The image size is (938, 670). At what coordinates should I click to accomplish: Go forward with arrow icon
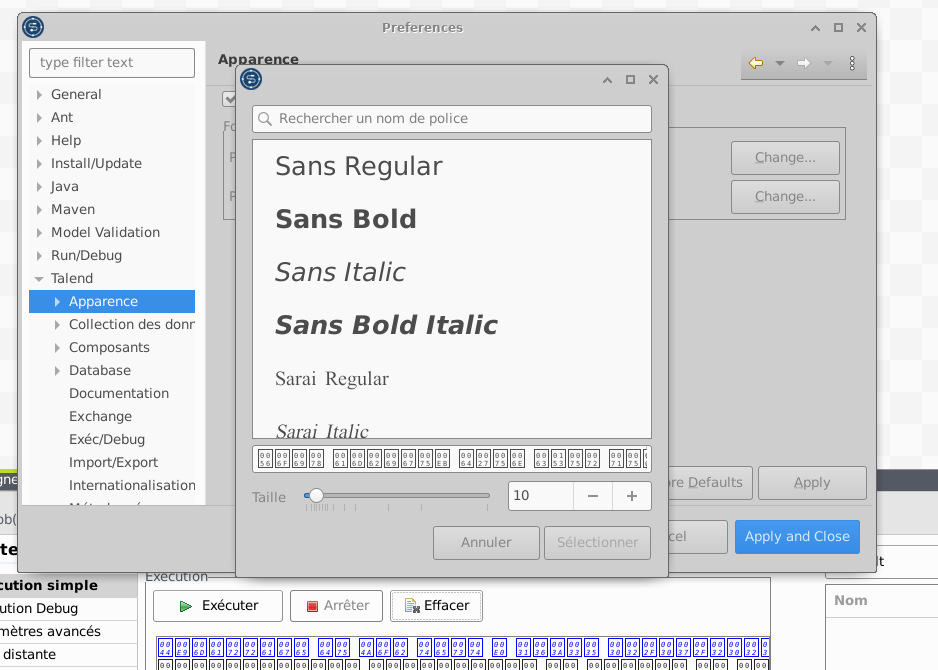804,63
